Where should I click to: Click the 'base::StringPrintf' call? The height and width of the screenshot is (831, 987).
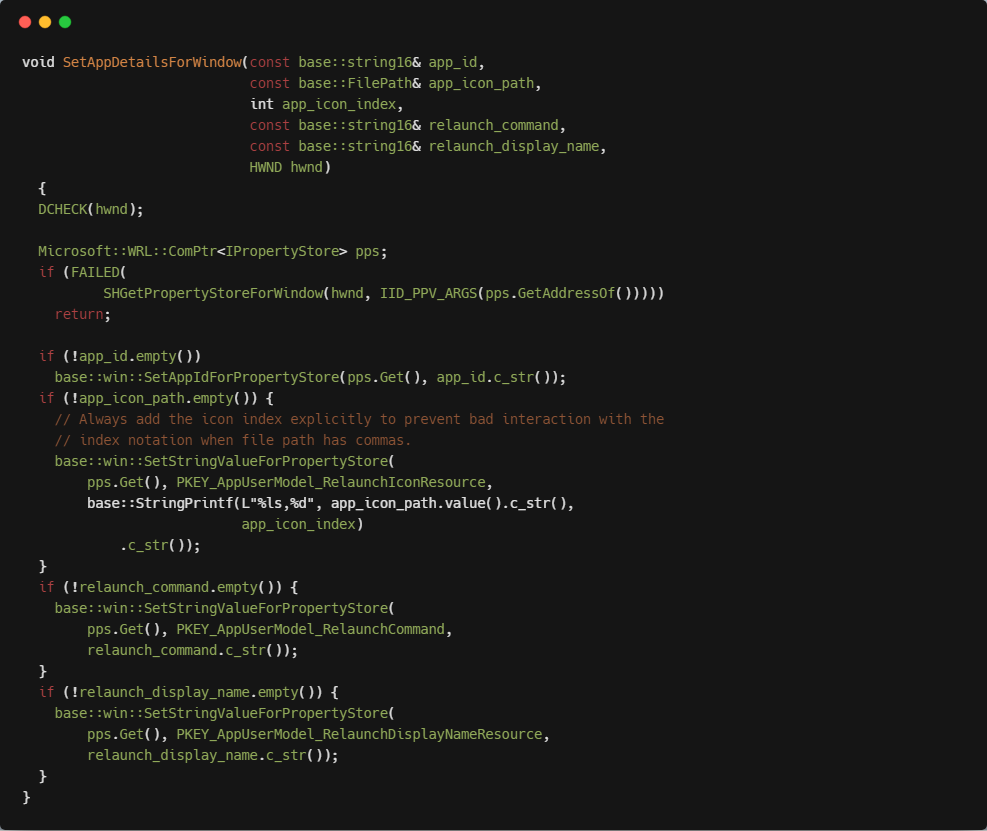(x=161, y=503)
